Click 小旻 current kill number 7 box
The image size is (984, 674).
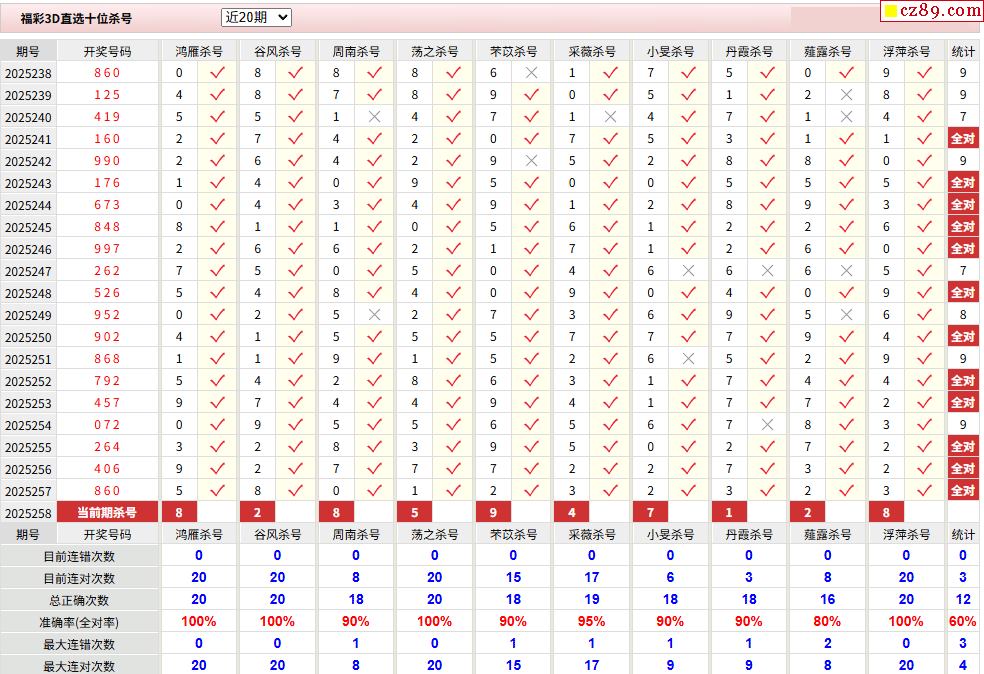[651, 512]
